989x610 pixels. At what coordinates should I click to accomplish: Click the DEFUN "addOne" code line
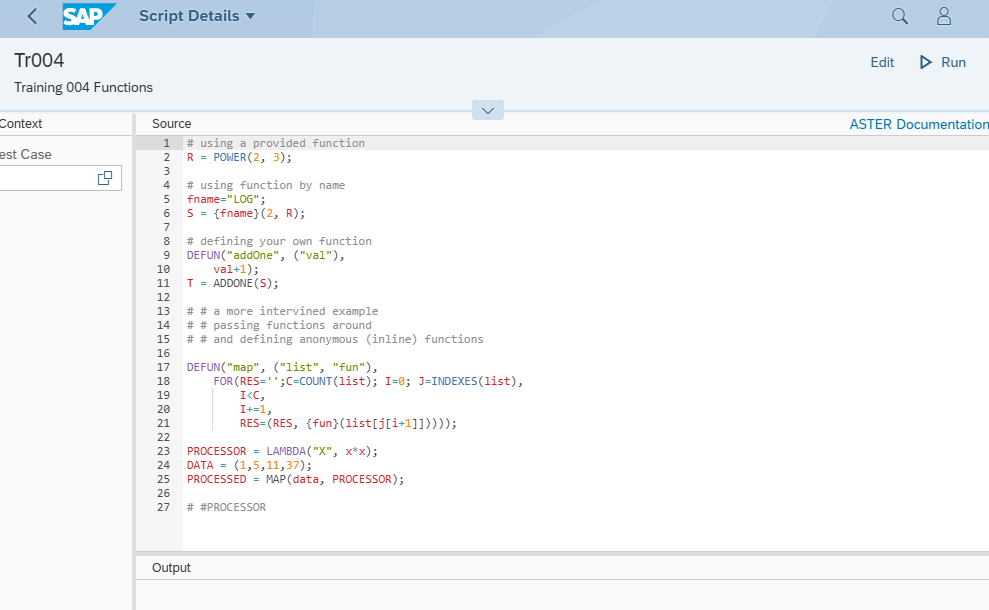point(266,255)
